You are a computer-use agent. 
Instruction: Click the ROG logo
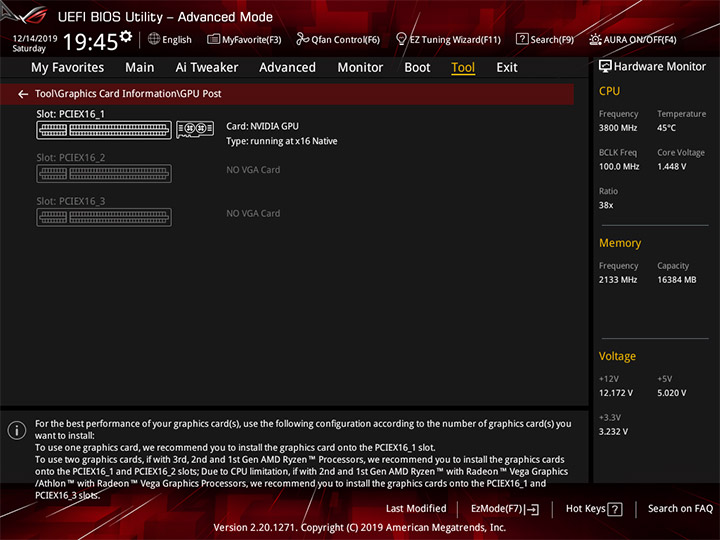(x=28, y=15)
